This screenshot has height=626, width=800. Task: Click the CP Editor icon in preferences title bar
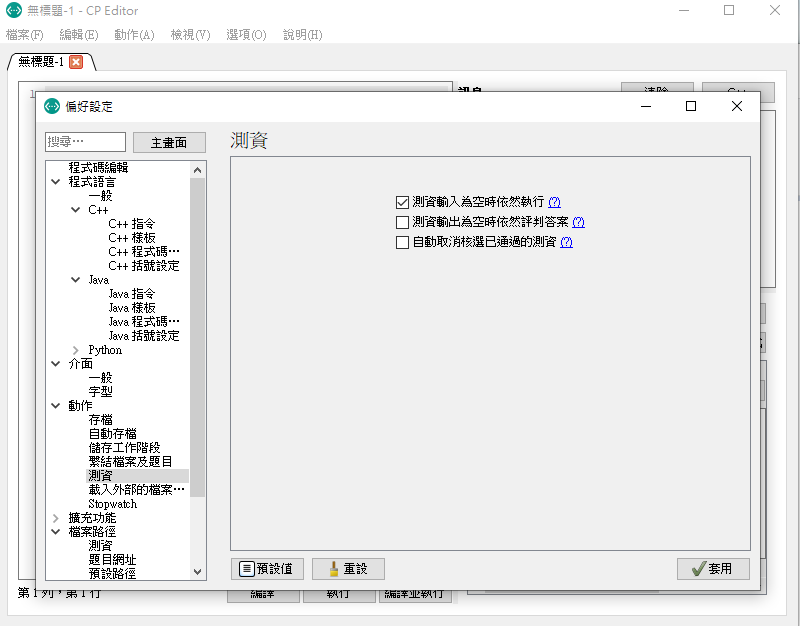pos(52,106)
